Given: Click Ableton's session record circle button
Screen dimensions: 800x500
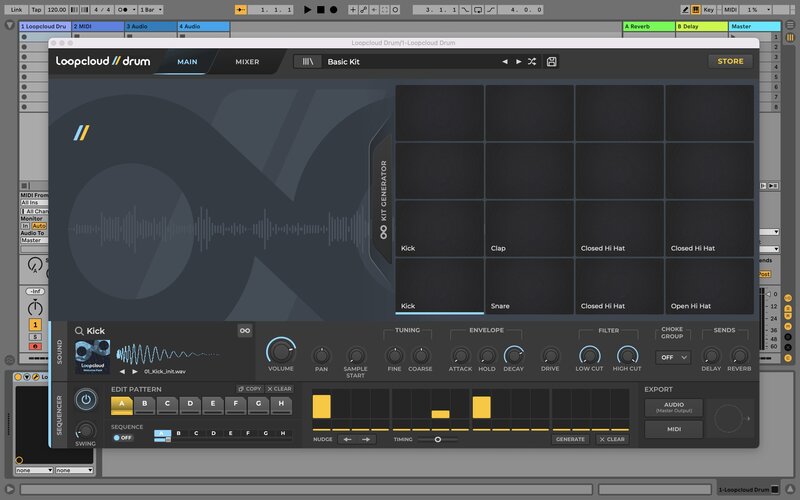Looking at the screenshot, I should [x=395, y=9].
